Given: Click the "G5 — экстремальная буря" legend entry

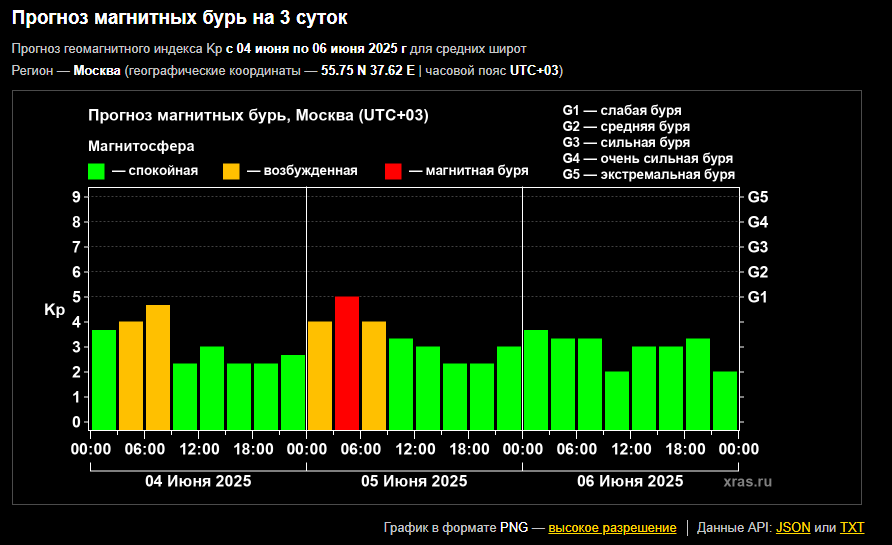Looking at the screenshot, I should coord(648,175).
